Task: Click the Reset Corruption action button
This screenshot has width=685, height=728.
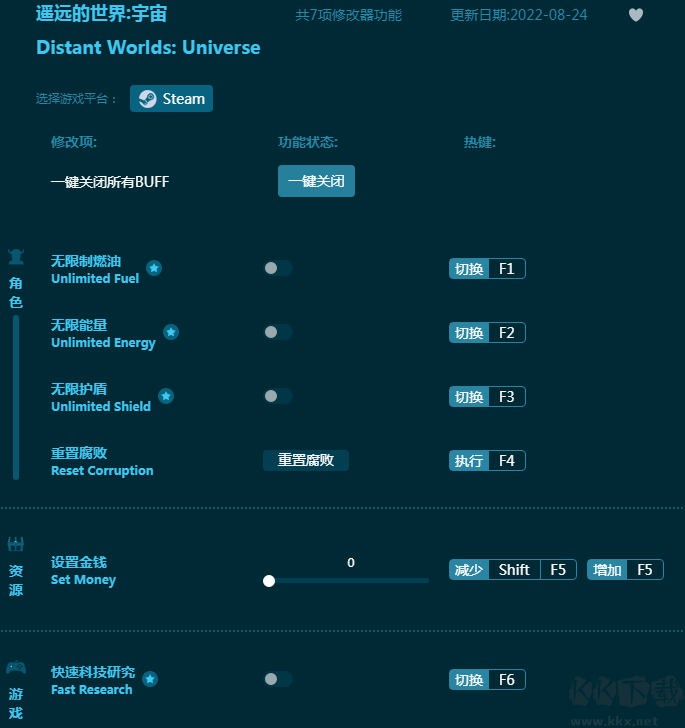Action: (305, 460)
